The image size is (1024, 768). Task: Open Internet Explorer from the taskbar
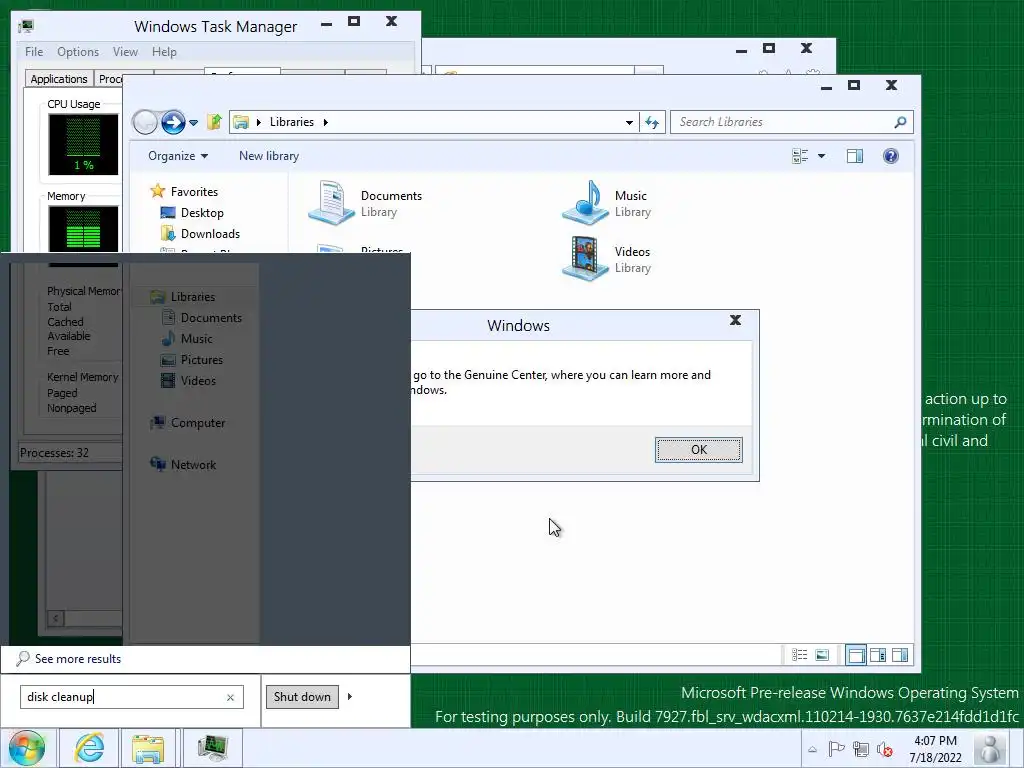pyautogui.click(x=89, y=748)
